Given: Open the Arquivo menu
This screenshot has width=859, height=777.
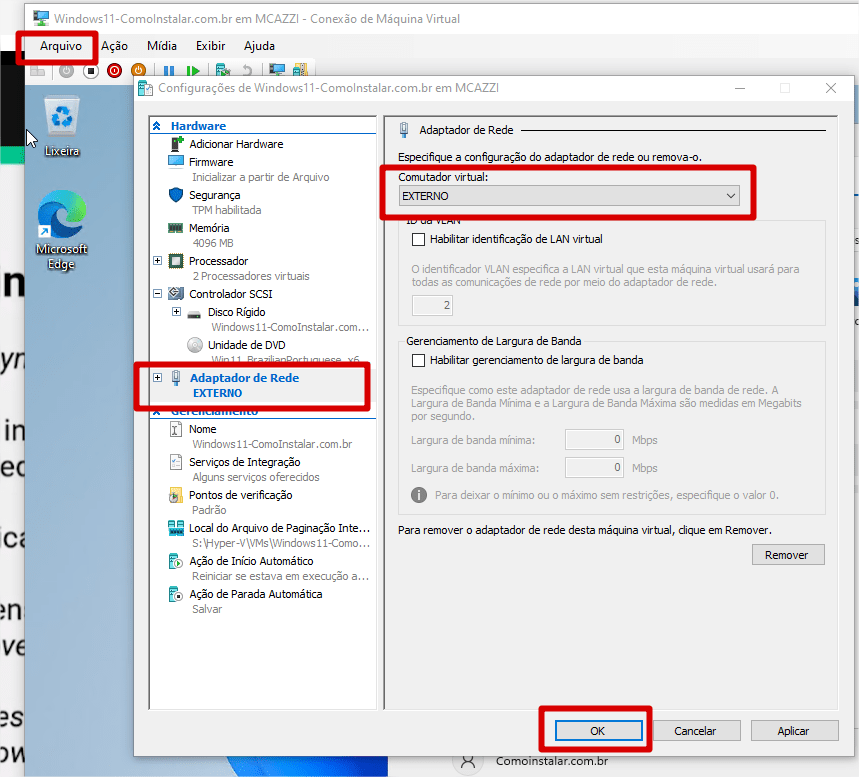Looking at the screenshot, I should [x=61, y=46].
